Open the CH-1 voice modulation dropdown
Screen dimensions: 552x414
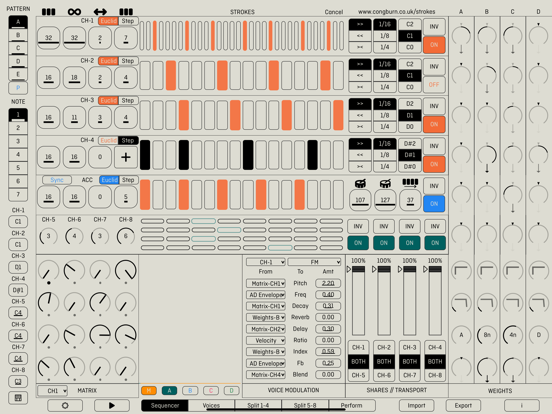(266, 262)
